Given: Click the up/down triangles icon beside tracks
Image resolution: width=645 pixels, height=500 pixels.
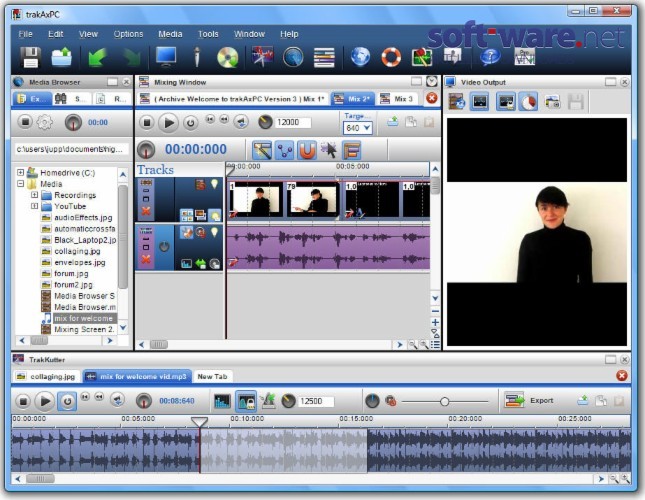Looking at the screenshot, I should pos(435,333).
